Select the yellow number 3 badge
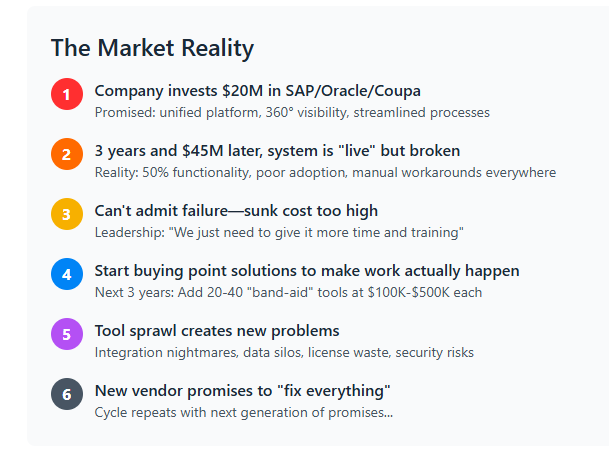The height and width of the screenshot is (457, 609). (x=67, y=214)
